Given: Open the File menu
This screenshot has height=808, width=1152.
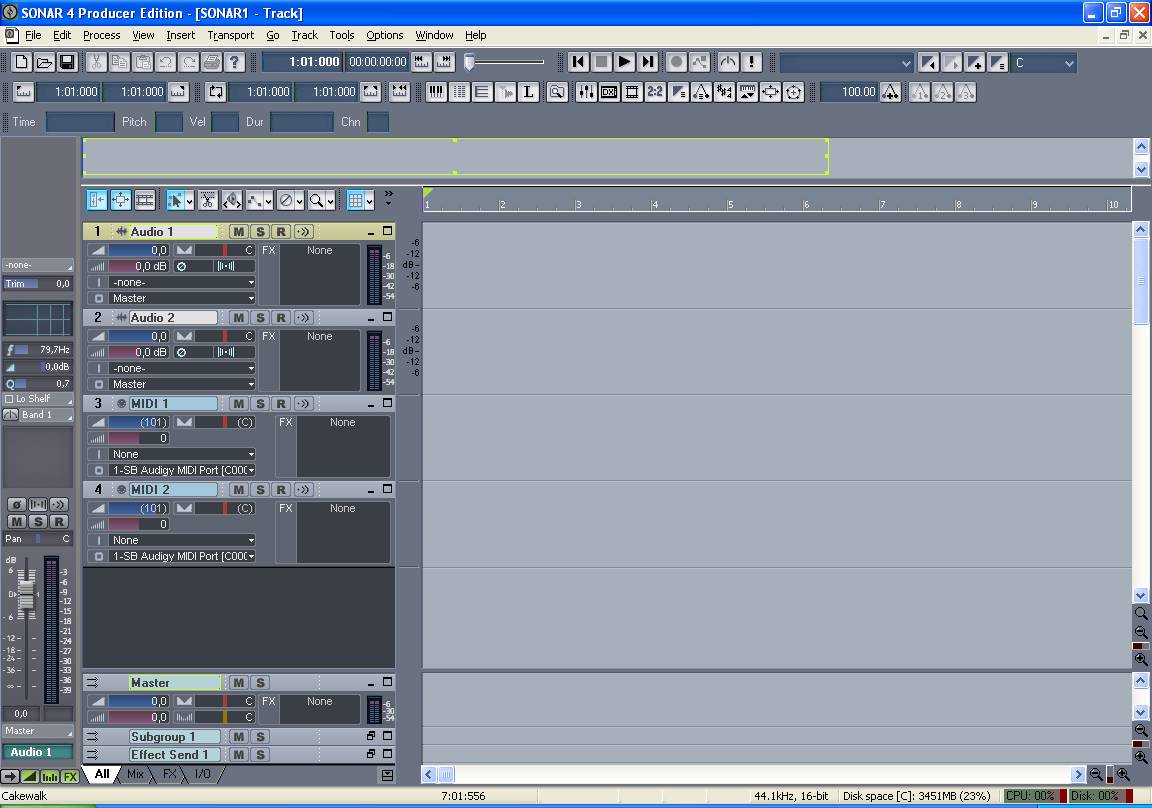Looking at the screenshot, I should point(33,35).
